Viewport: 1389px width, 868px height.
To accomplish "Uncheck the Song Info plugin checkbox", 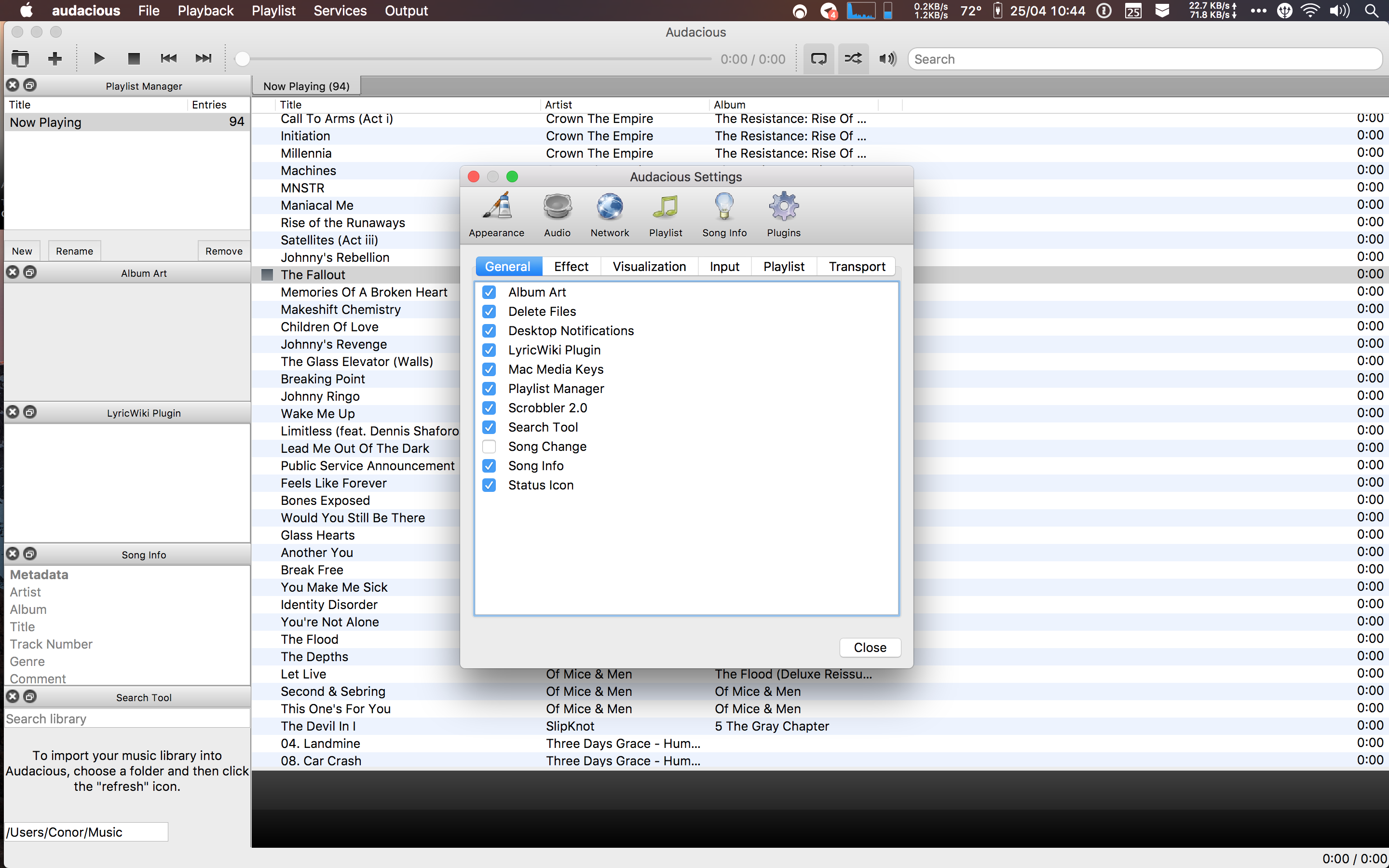I will [489, 465].
